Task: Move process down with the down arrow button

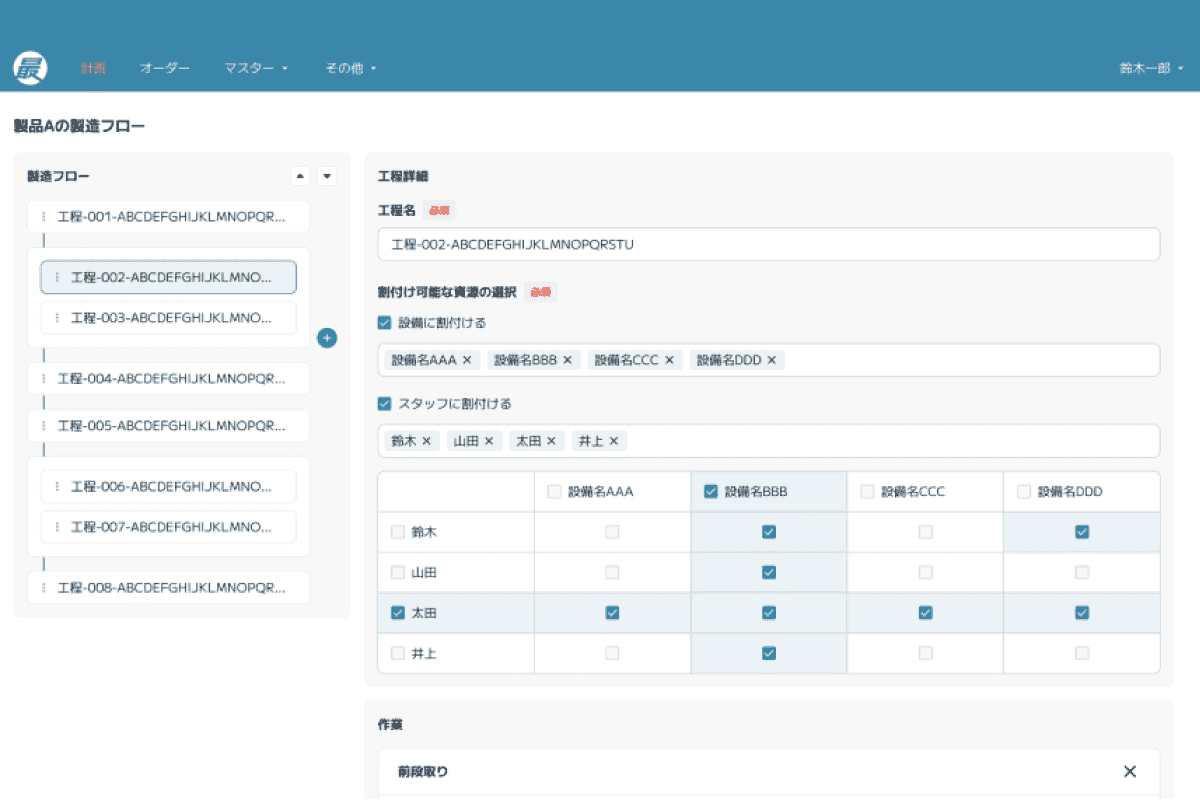Action: tap(327, 176)
